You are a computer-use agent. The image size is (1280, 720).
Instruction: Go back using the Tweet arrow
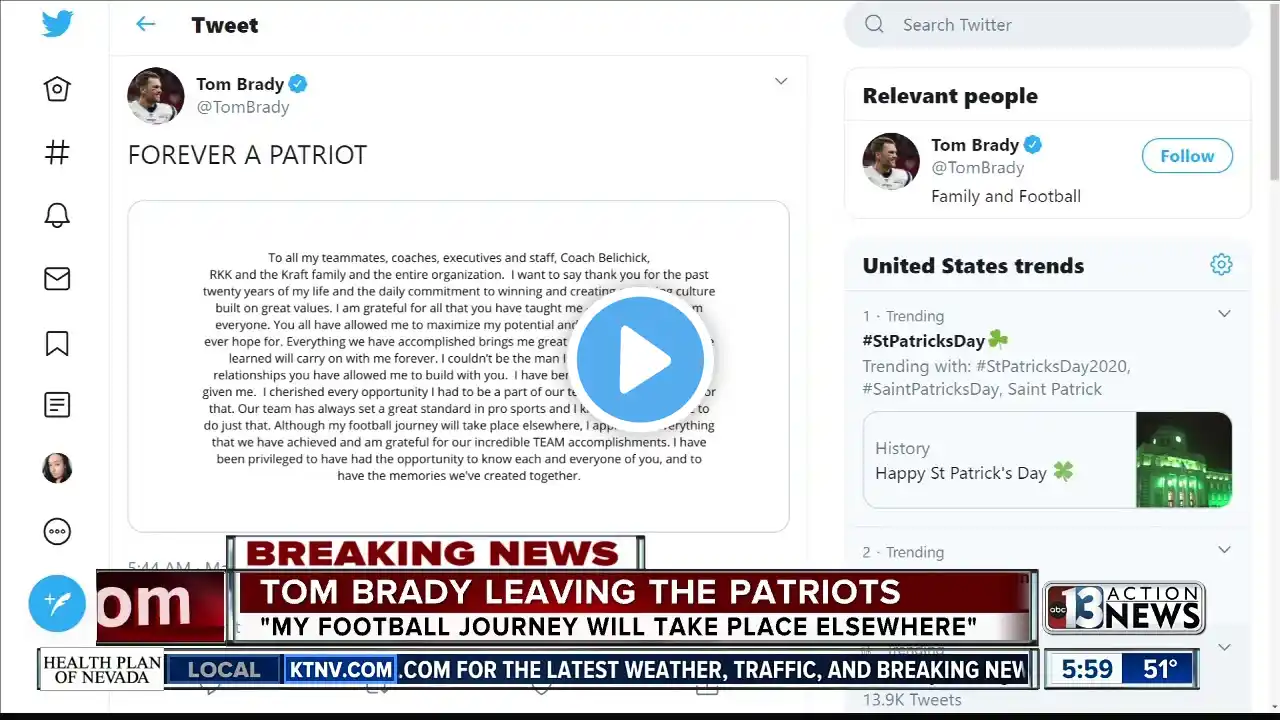[146, 24]
